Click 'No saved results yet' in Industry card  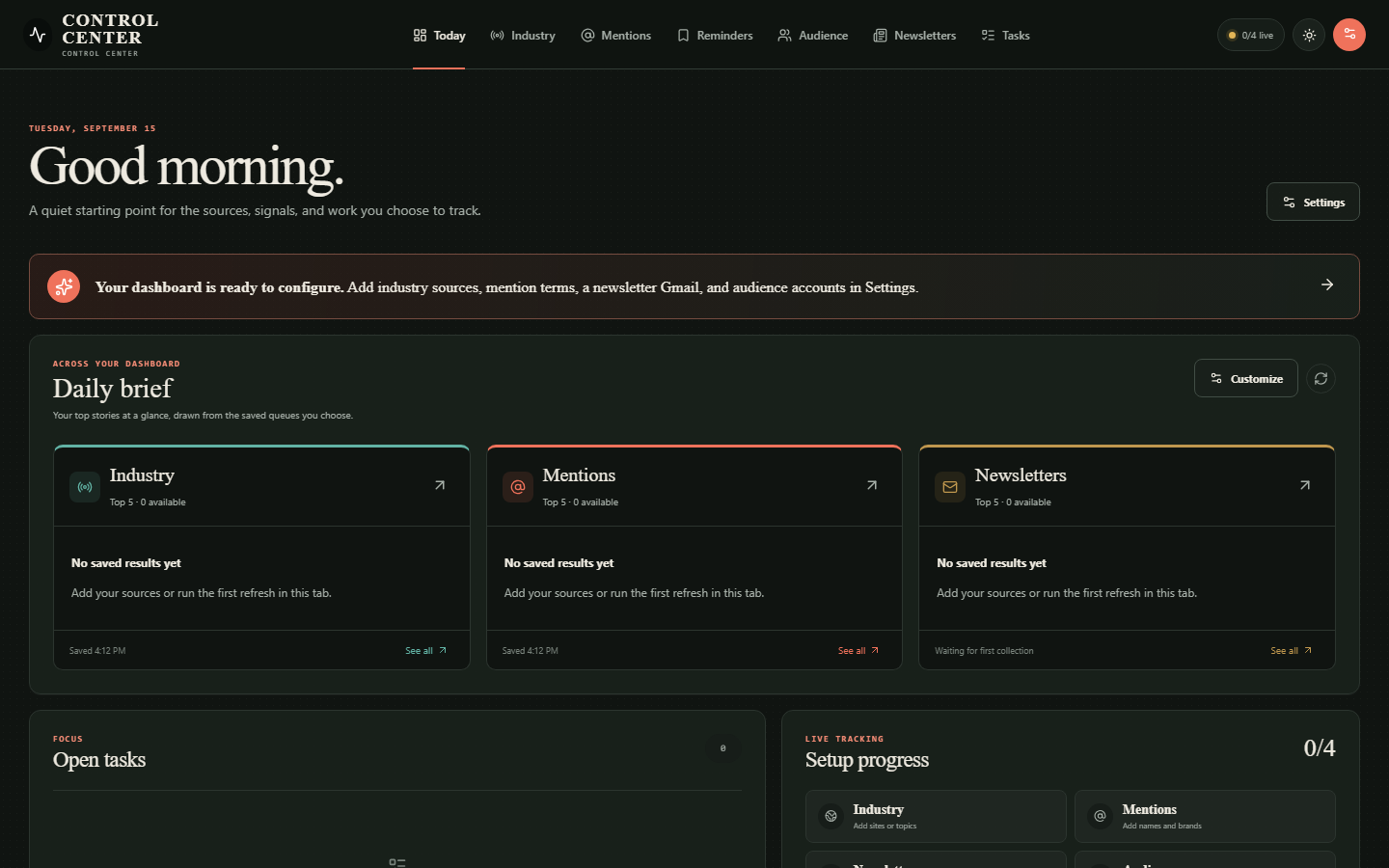click(x=126, y=563)
